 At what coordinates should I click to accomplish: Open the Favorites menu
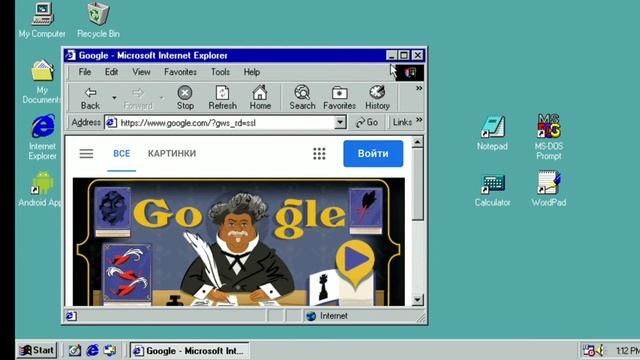pyautogui.click(x=180, y=72)
